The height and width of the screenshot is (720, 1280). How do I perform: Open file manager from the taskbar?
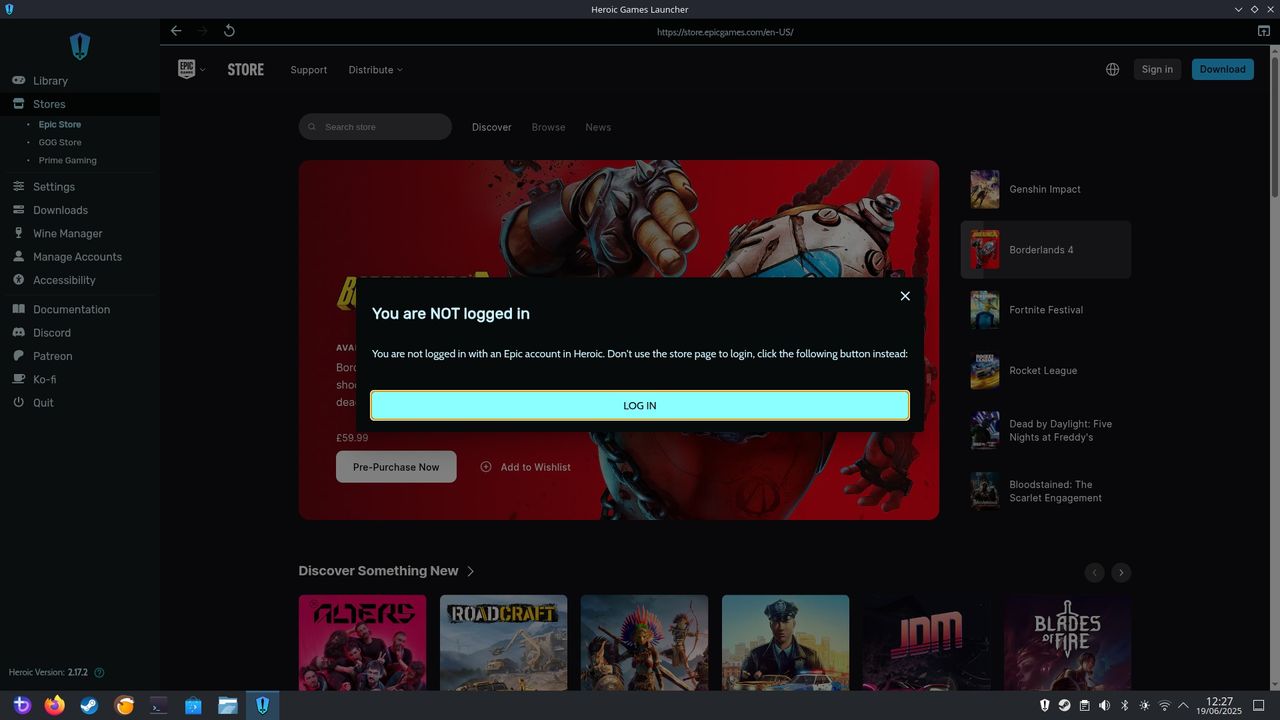click(228, 705)
